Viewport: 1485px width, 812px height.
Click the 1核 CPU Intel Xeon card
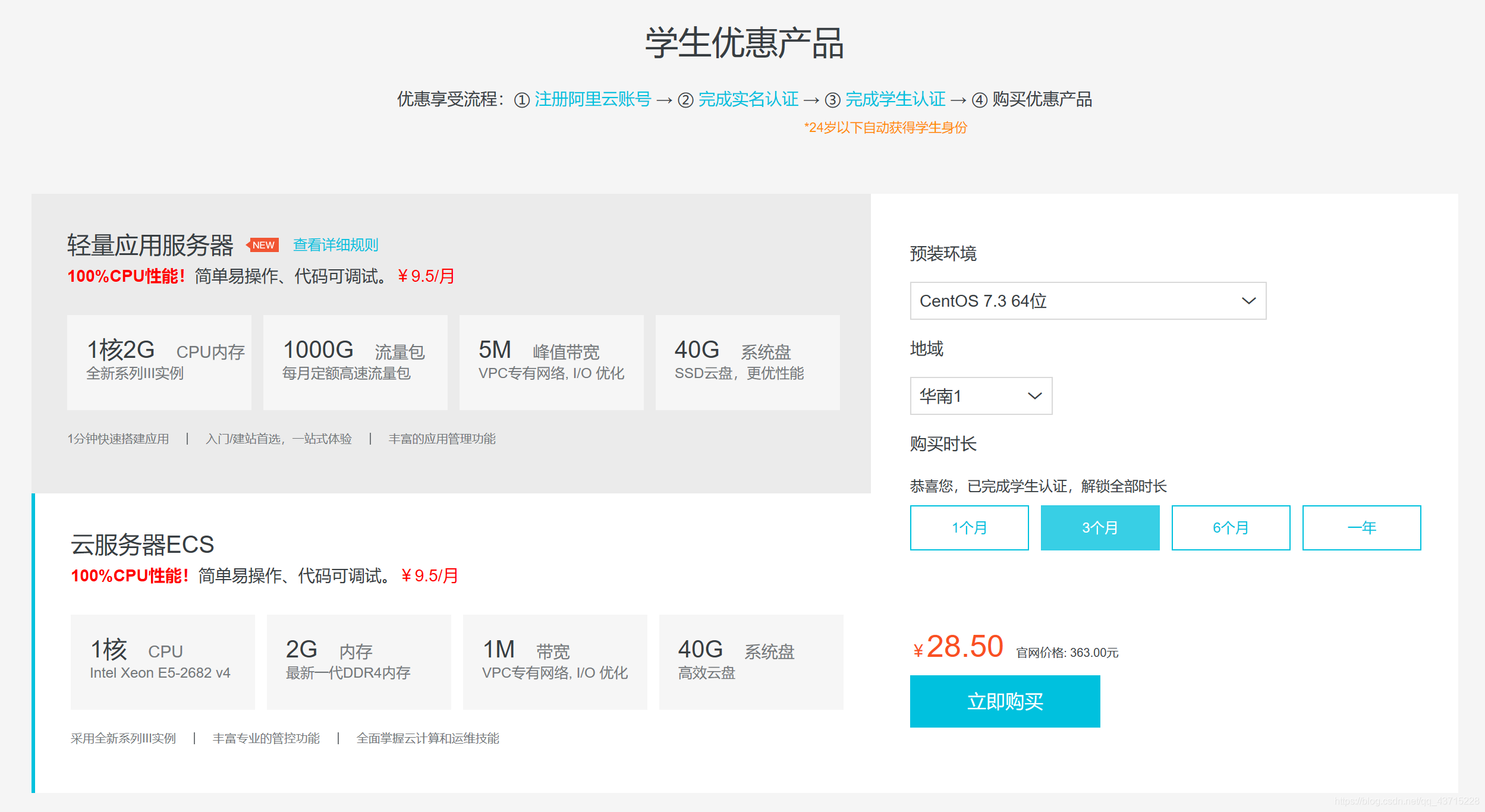(163, 662)
